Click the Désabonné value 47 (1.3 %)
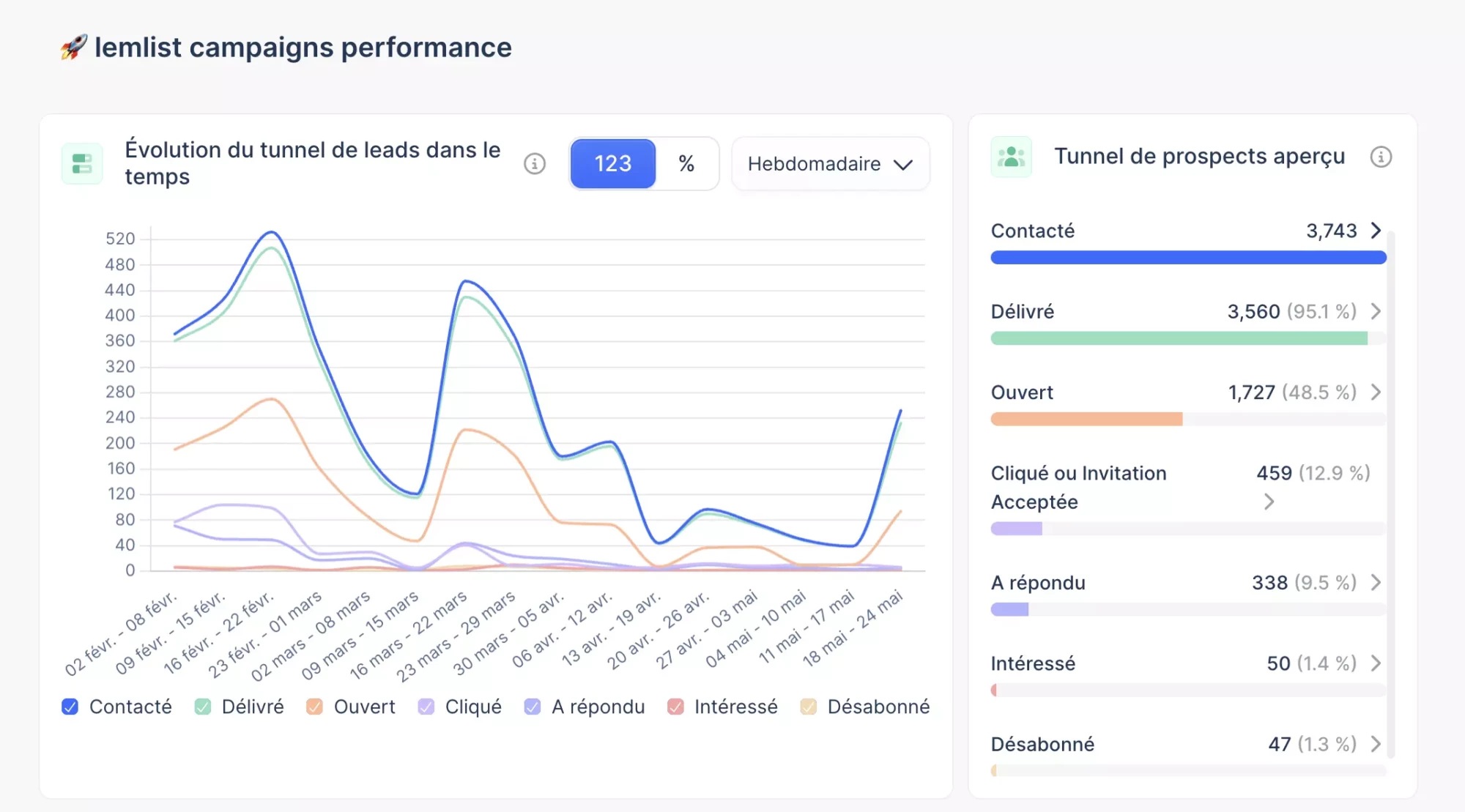The width and height of the screenshot is (1465, 812). coord(1313,744)
